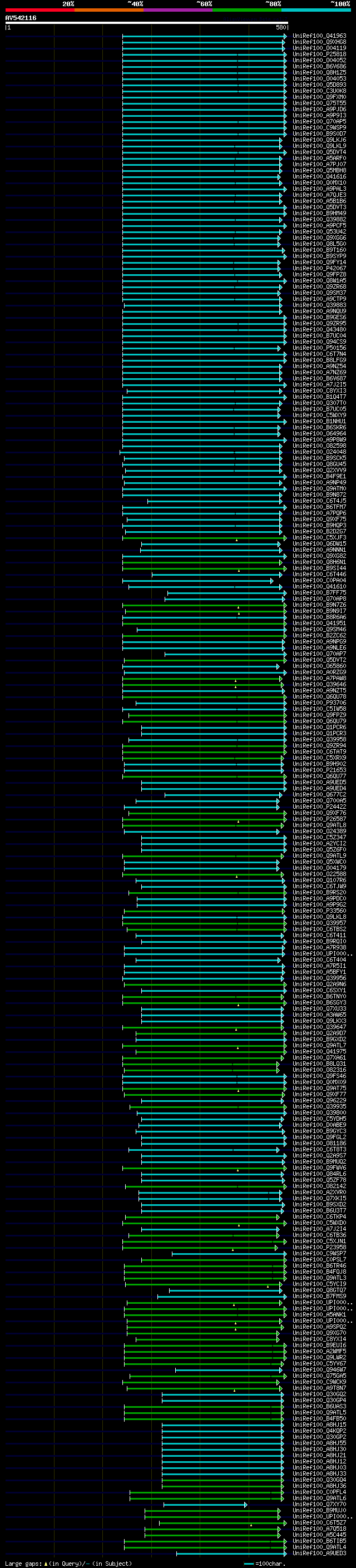Viewport: 356px width, 1568px height.
Task: Open hit UniRef100_A9NLE6
Action: 319,647
